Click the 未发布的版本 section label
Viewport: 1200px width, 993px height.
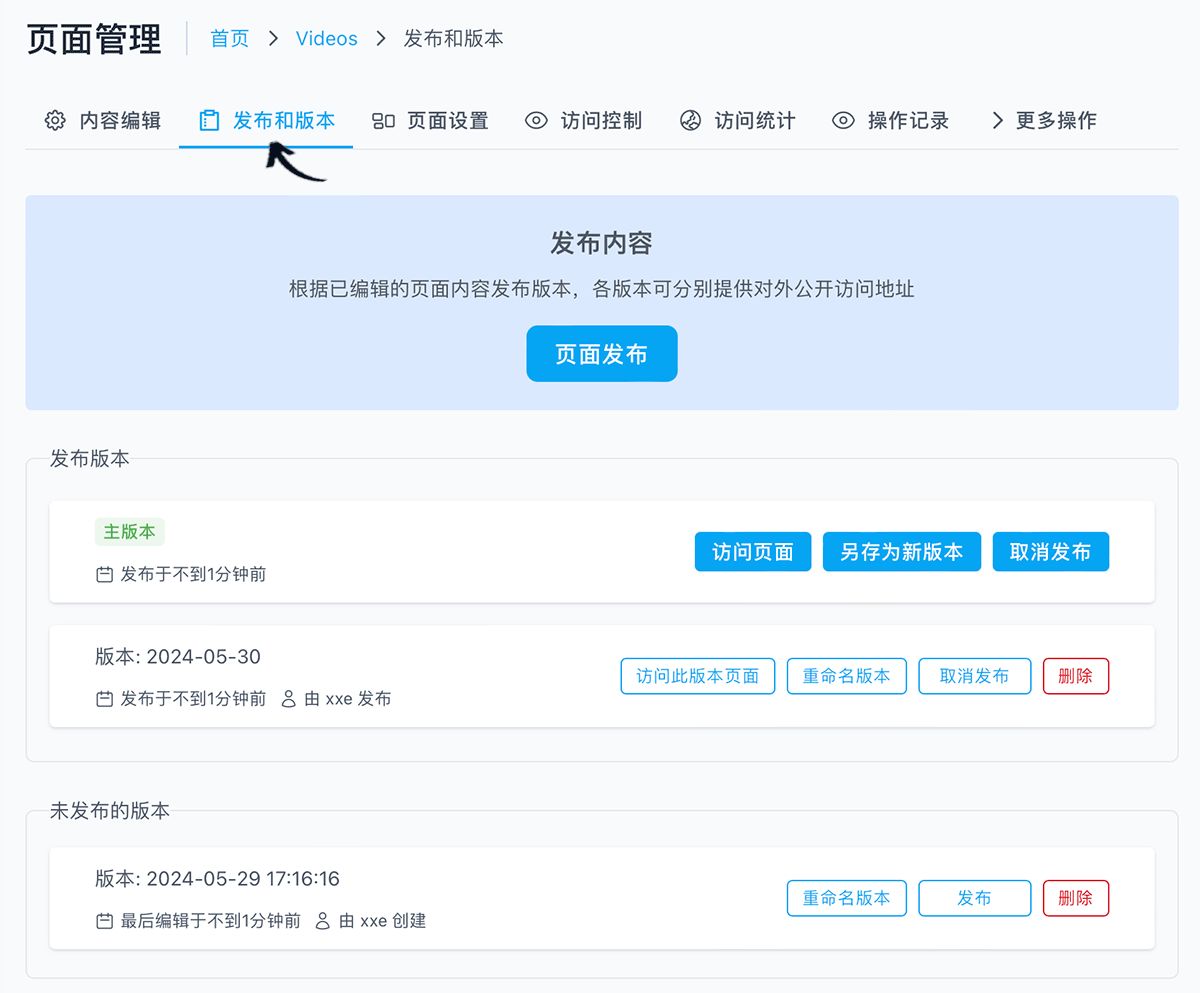[110, 811]
